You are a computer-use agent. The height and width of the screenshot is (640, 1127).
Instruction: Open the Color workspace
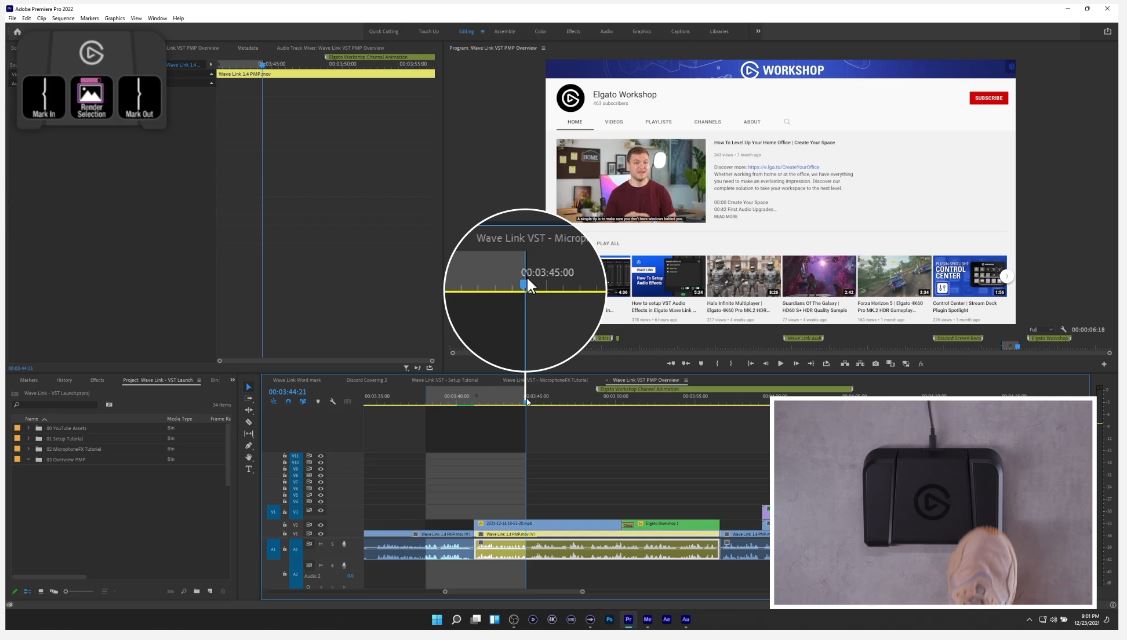tap(540, 31)
